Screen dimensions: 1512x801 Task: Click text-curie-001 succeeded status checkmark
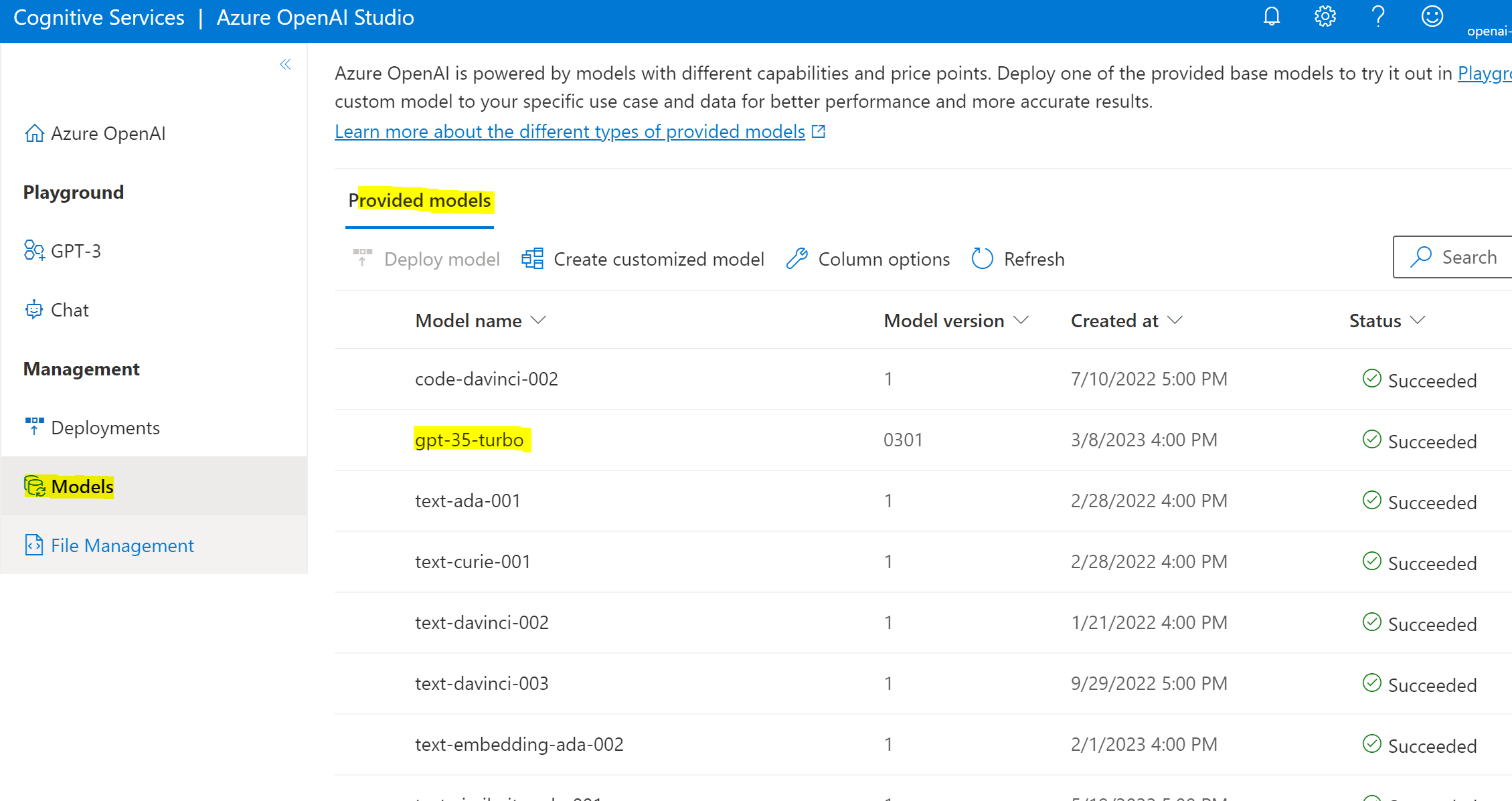click(x=1372, y=561)
